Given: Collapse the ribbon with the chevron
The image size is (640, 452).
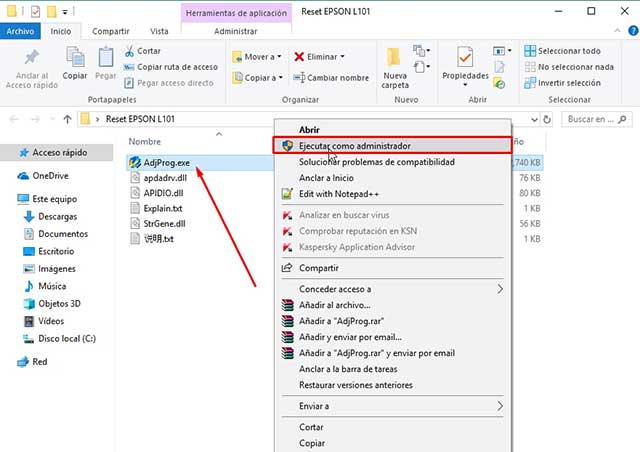Looking at the screenshot, I should [618, 31].
